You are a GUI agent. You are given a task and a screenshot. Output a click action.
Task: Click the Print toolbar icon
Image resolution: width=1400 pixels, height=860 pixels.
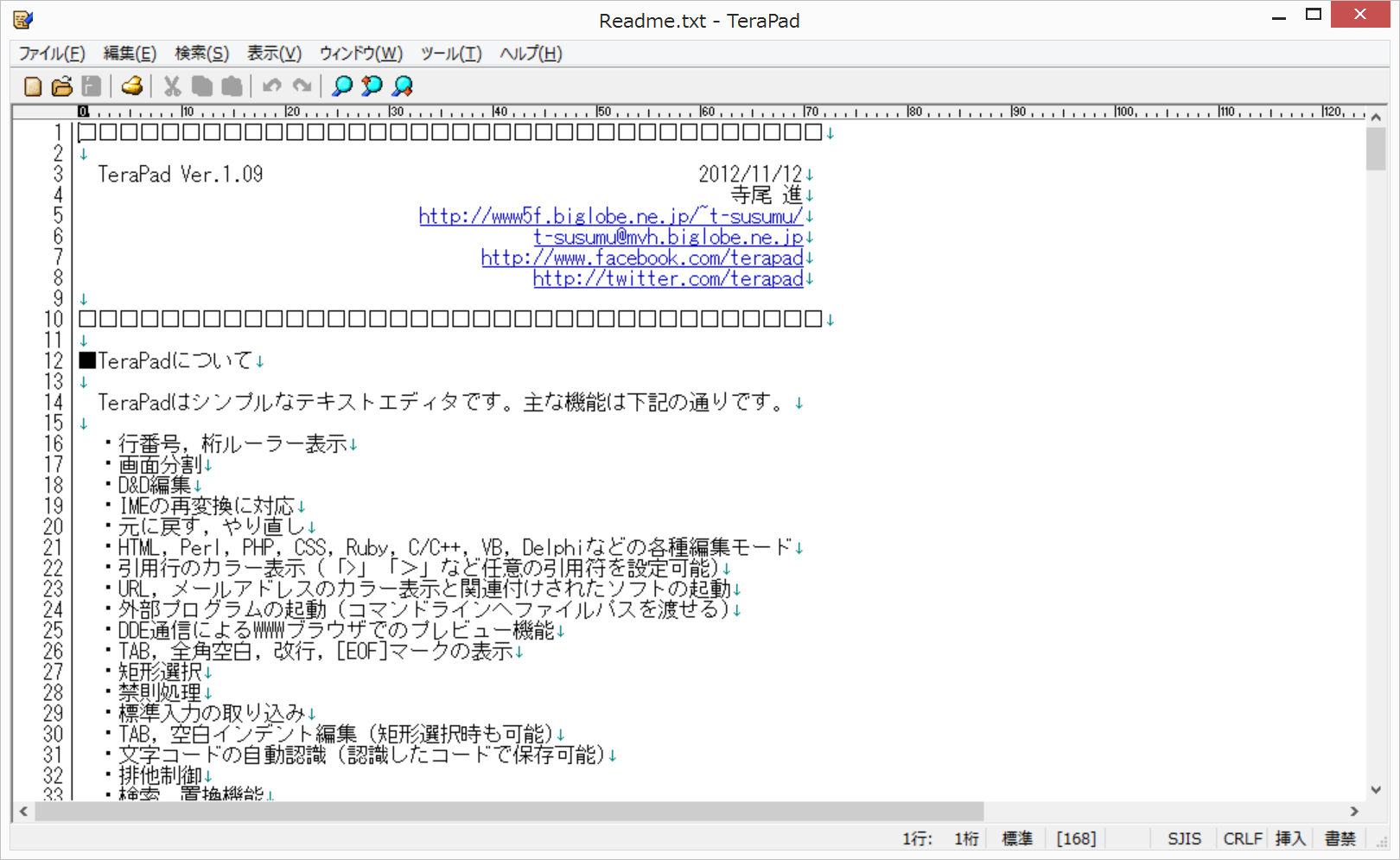(x=131, y=86)
